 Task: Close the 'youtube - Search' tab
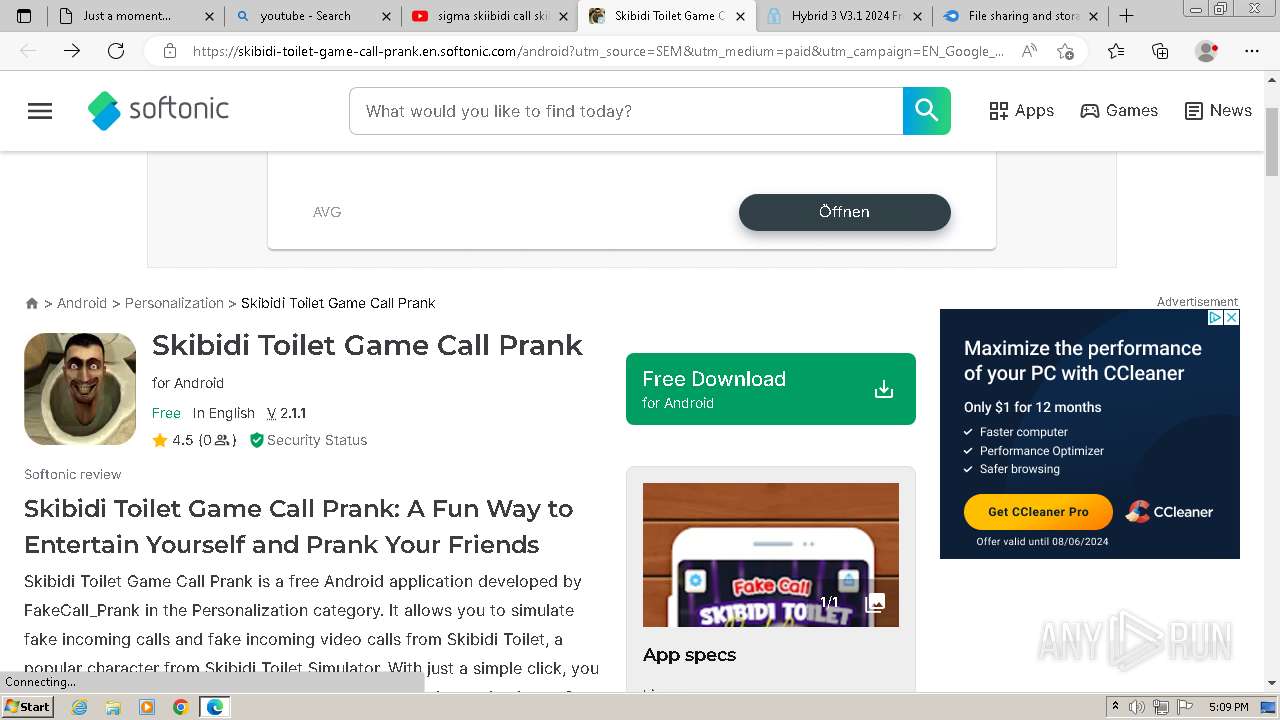tap(386, 16)
